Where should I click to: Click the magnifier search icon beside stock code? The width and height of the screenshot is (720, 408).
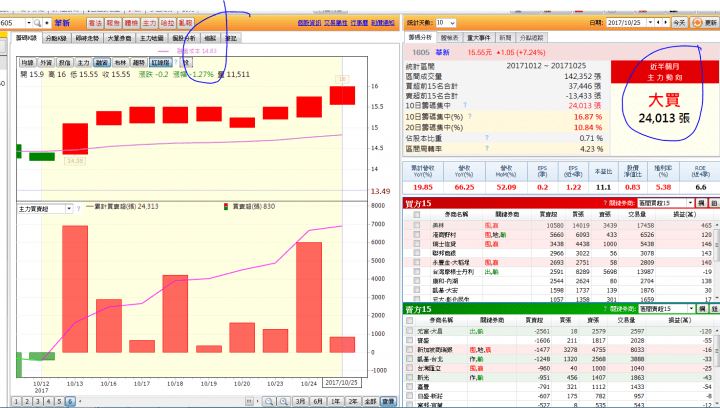37,23
